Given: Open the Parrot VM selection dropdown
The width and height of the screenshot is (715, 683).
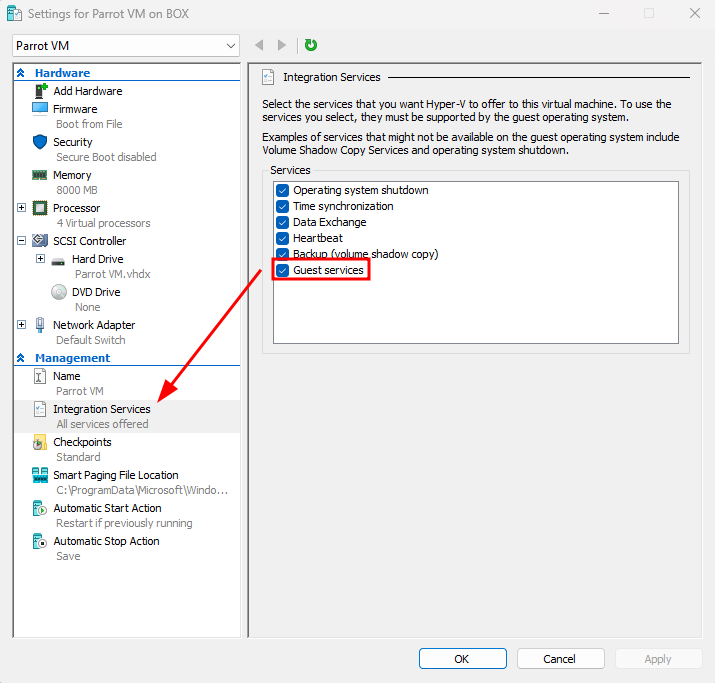Looking at the screenshot, I should coord(126,46).
